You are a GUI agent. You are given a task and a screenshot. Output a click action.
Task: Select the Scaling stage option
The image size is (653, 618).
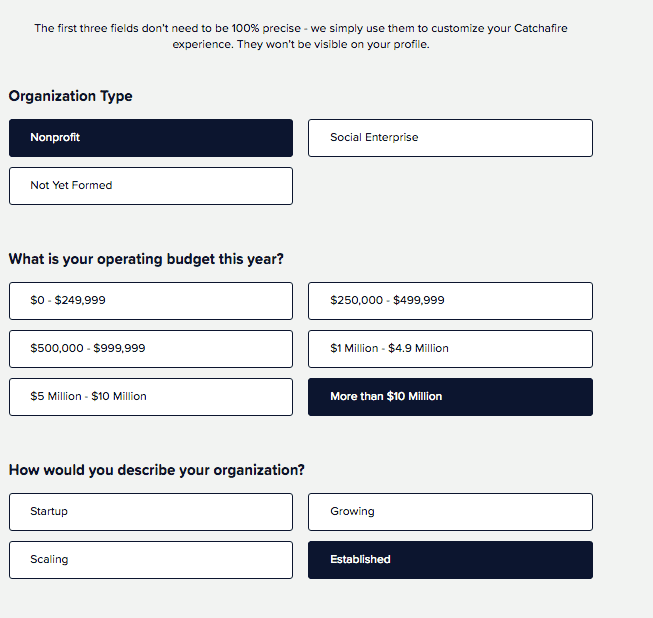click(x=150, y=560)
